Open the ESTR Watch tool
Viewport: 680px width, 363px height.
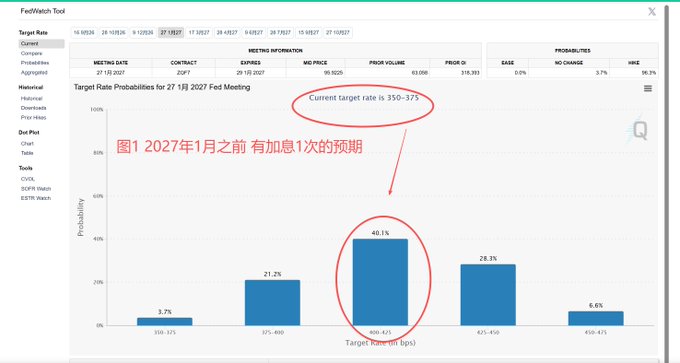click(36, 198)
